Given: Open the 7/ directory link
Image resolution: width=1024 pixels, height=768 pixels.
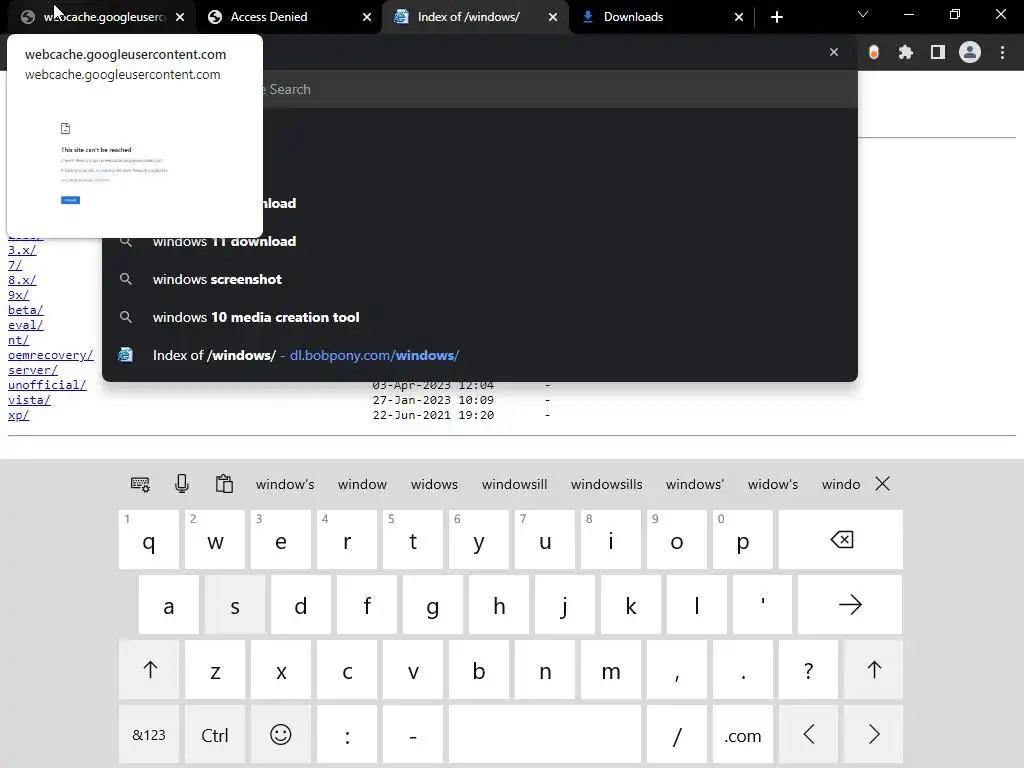Looking at the screenshot, I should pos(15,265).
